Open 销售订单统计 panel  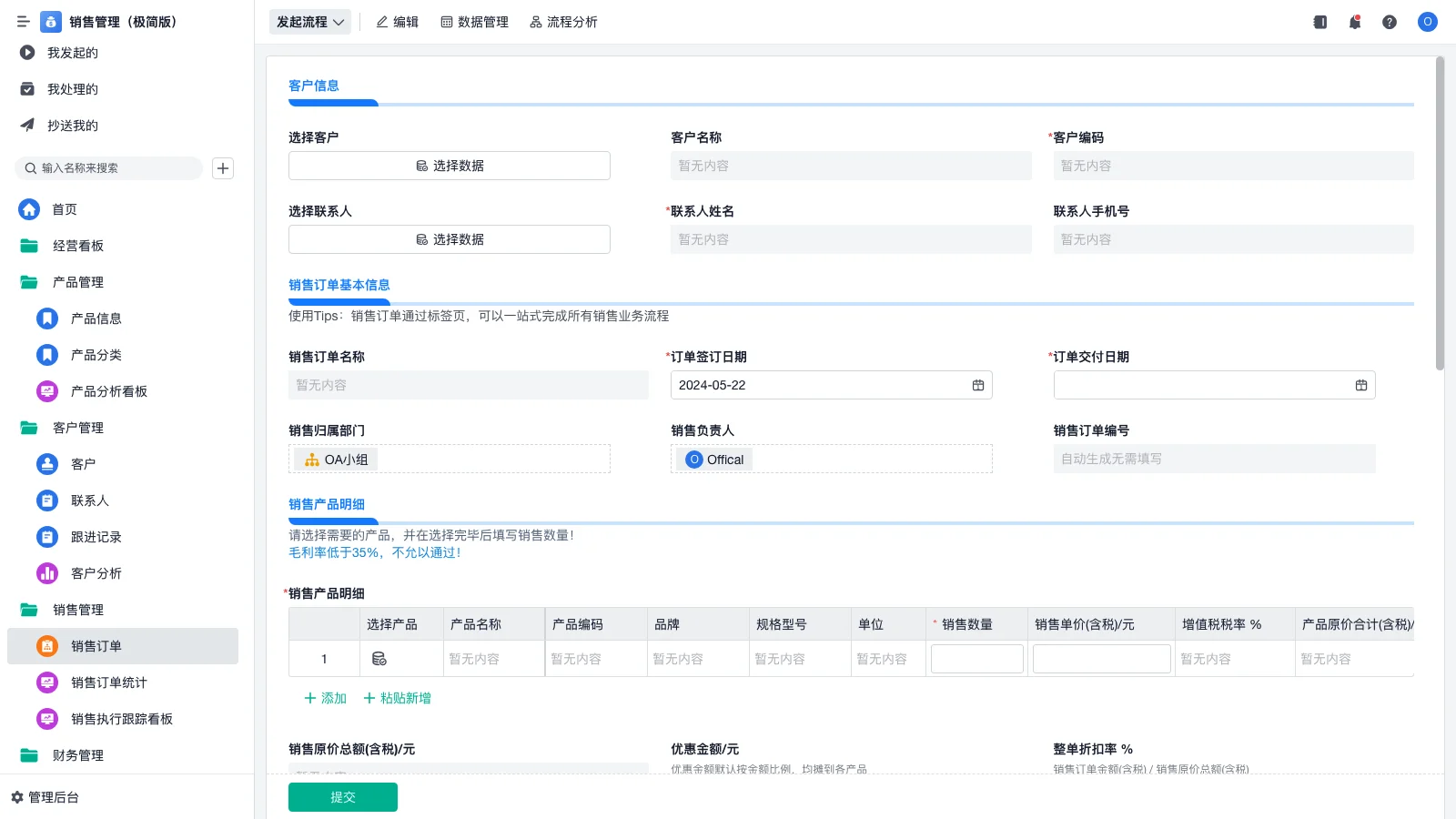tap(106, 682)
